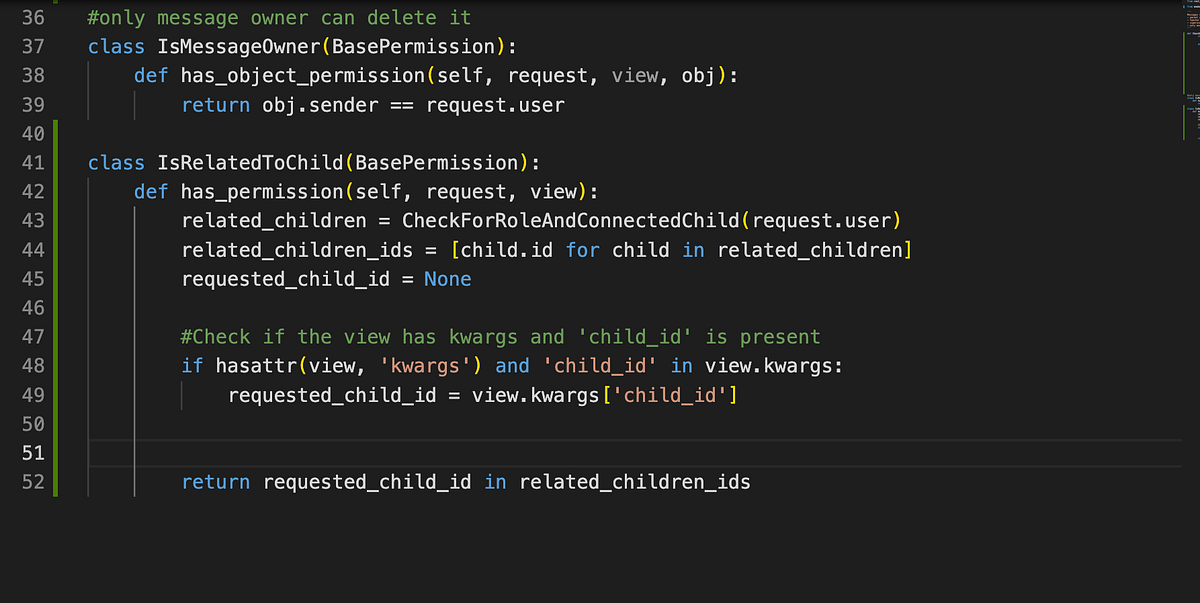
Task: Click the hasattr call on line 48
Action: [260, 366]
